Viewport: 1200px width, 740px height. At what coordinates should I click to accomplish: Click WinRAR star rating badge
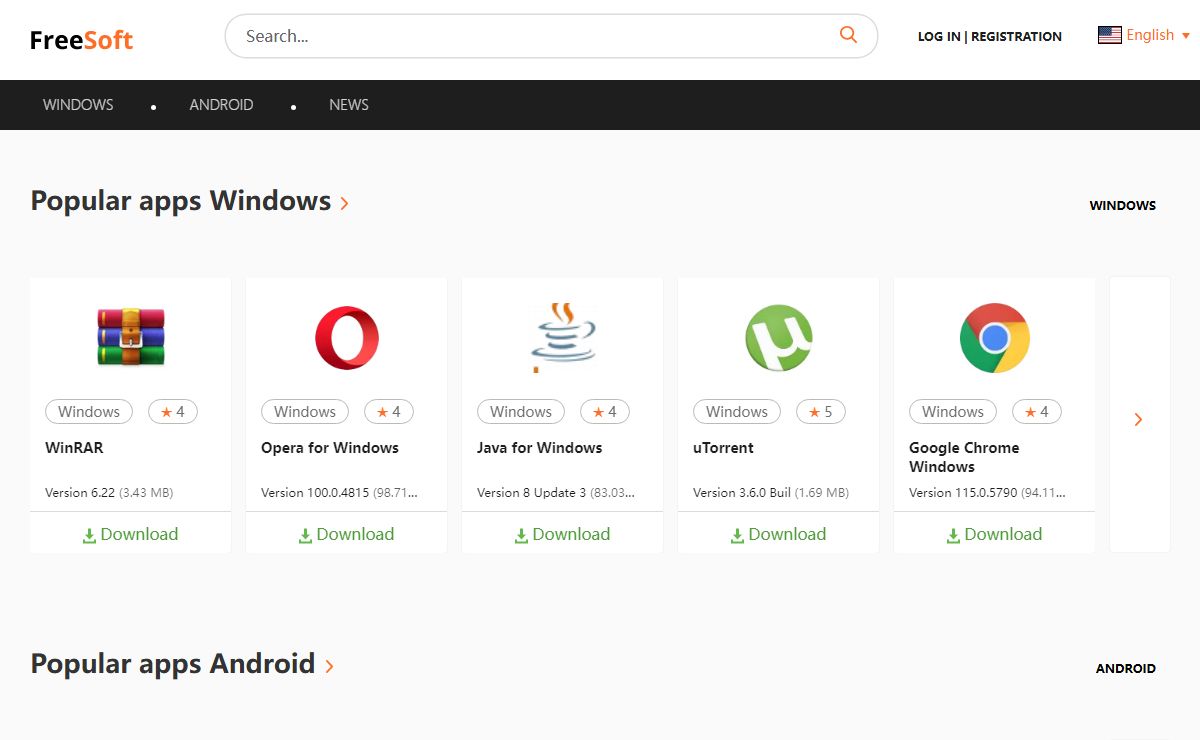click(173, 412)
